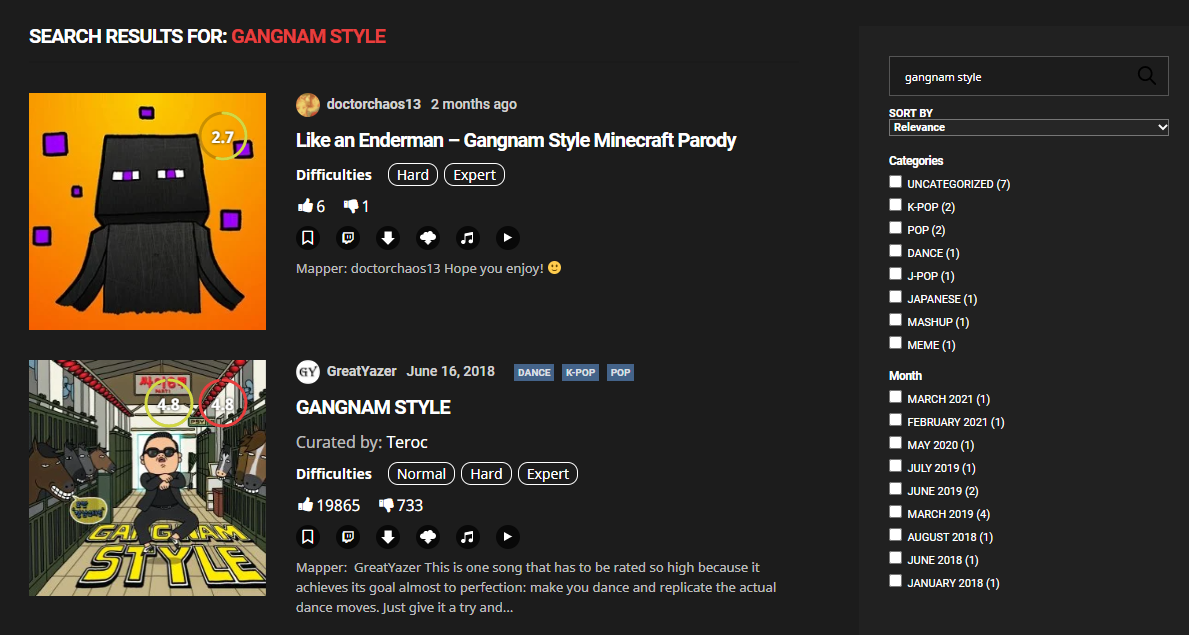The width and height of the screenshot is (1189, 635).
Task: Check the MASHUP (1) category filter
Action: [x=896, y=320]
